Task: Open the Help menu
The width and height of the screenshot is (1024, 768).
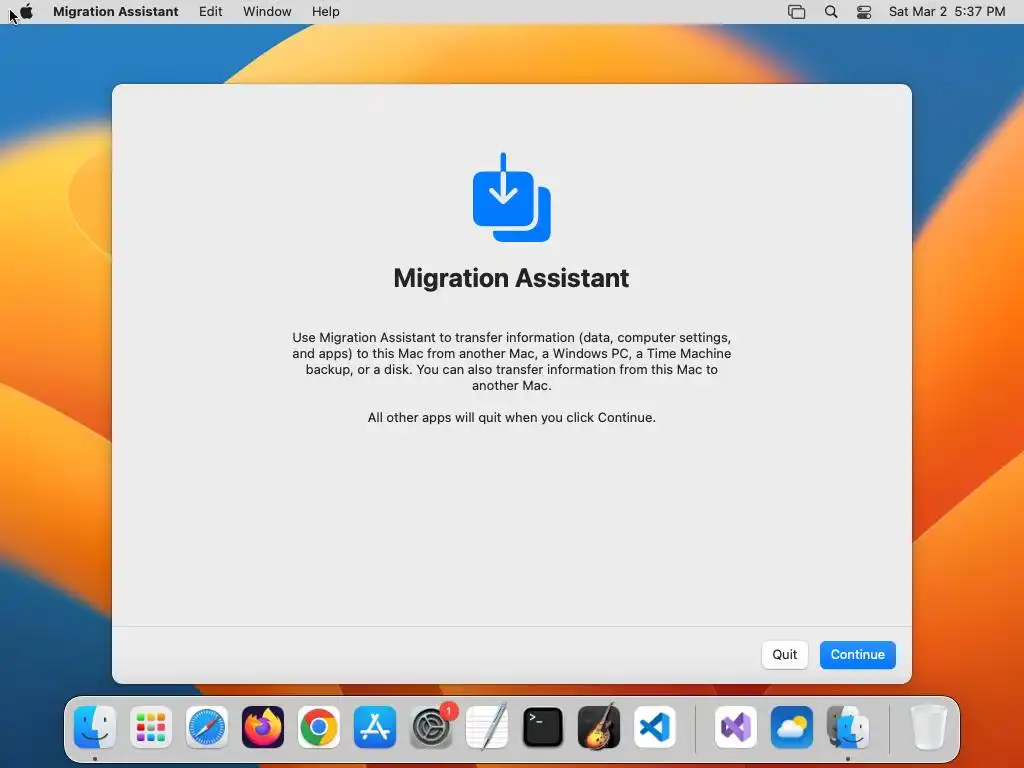Action: (325, 12)
